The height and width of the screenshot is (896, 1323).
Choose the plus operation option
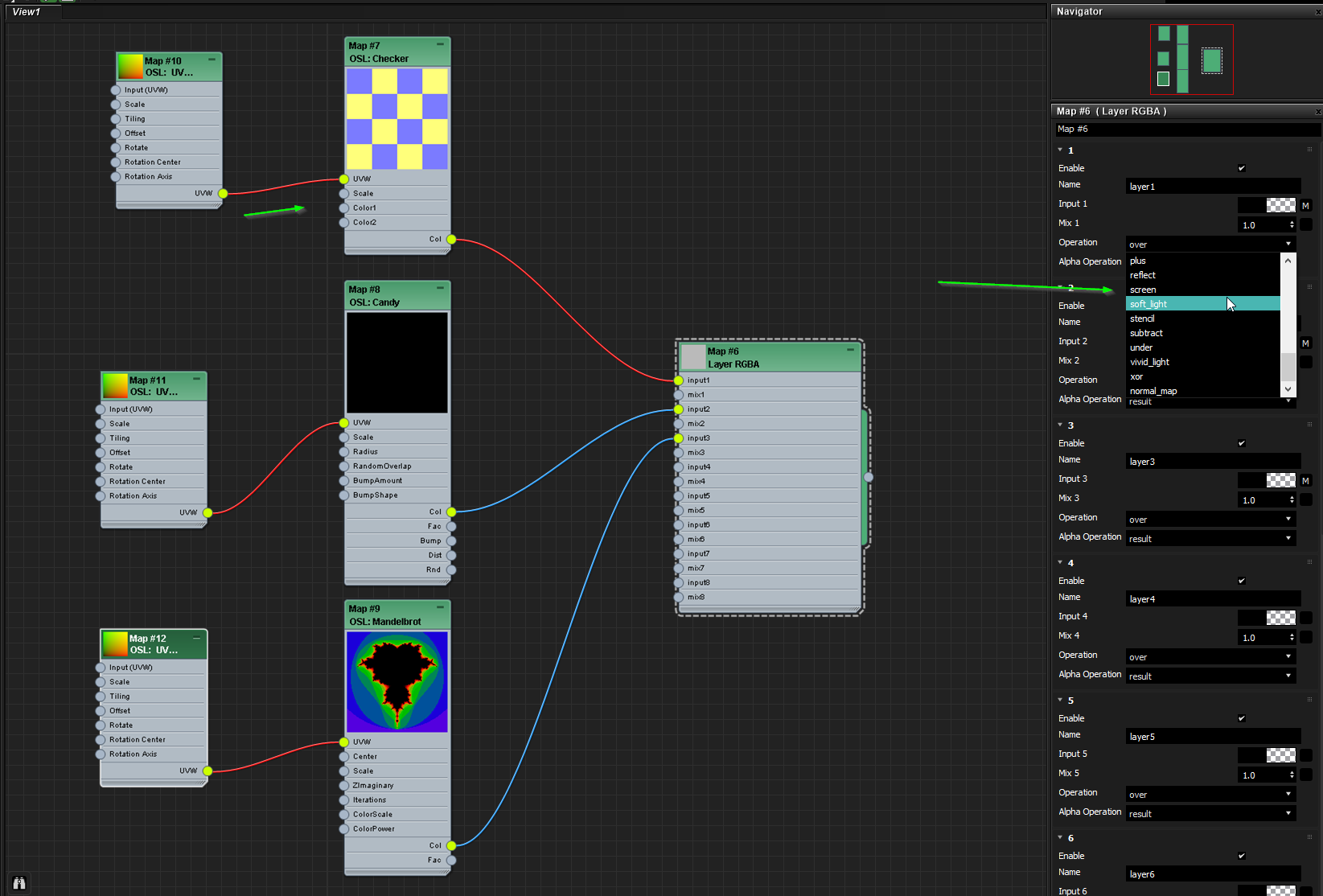pyautogui.click(x=1203, y=260)
